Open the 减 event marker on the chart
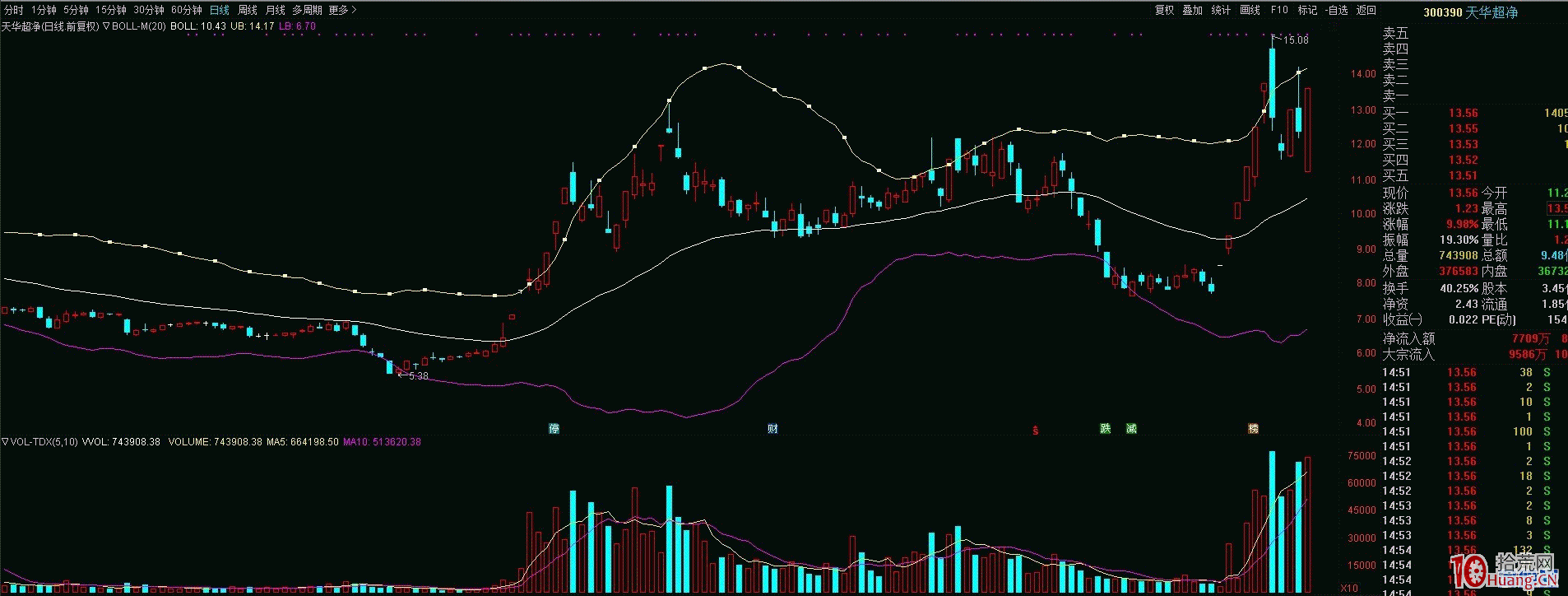 [1131, 429]
